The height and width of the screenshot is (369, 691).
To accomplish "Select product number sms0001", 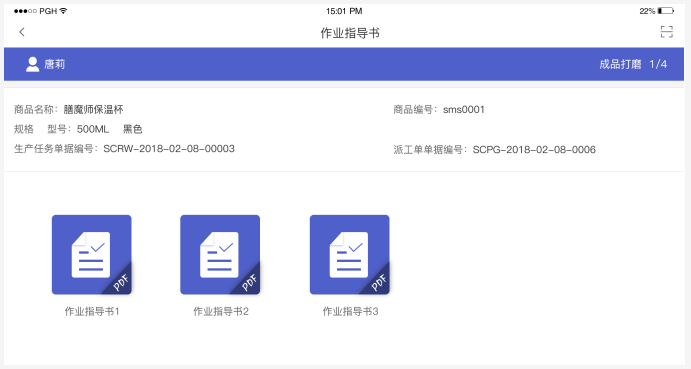I will (464, 109).
